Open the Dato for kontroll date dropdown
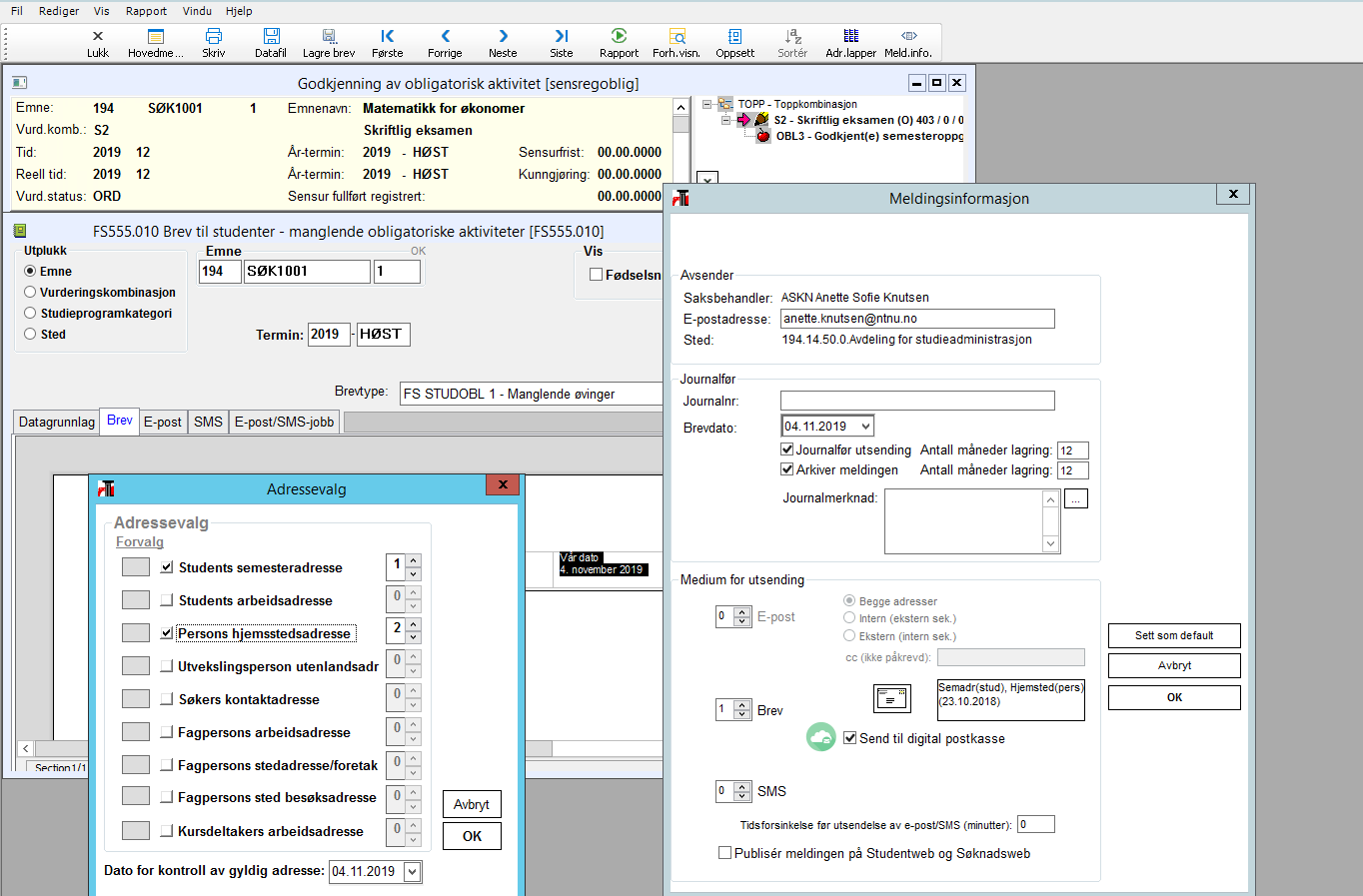1363x896 pixels. coord(413,872)
